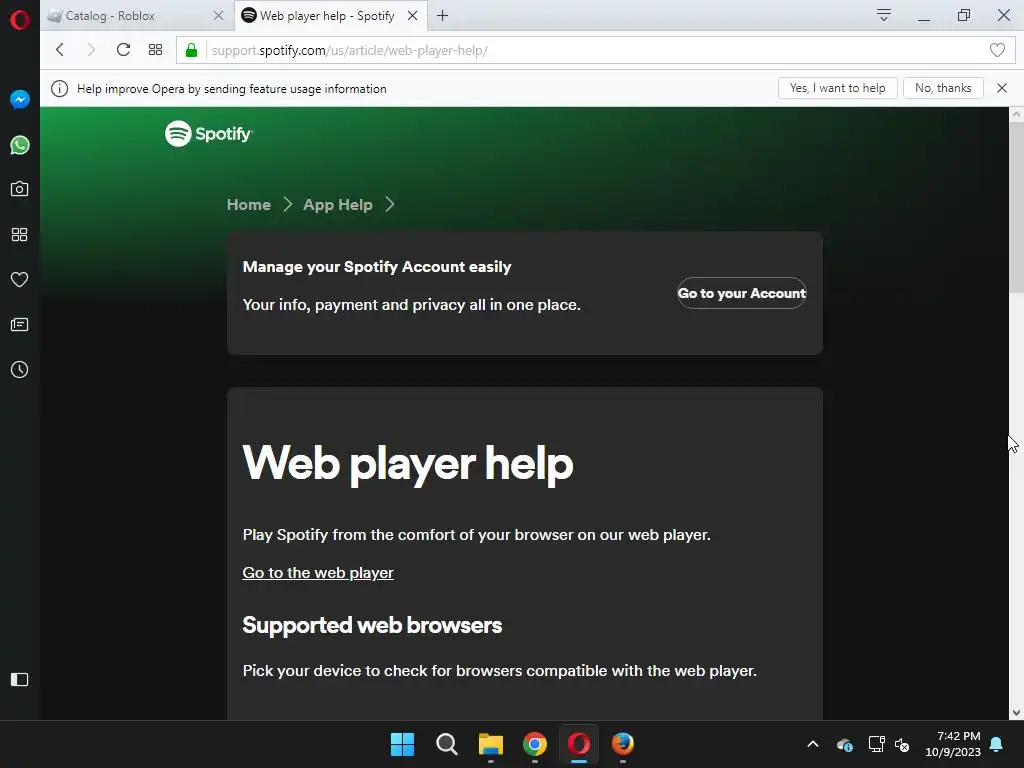Screen dimensions: 1024x768
Task: Open Windows taskbar search
Action: pyautogui.click(x=447, y=744)
